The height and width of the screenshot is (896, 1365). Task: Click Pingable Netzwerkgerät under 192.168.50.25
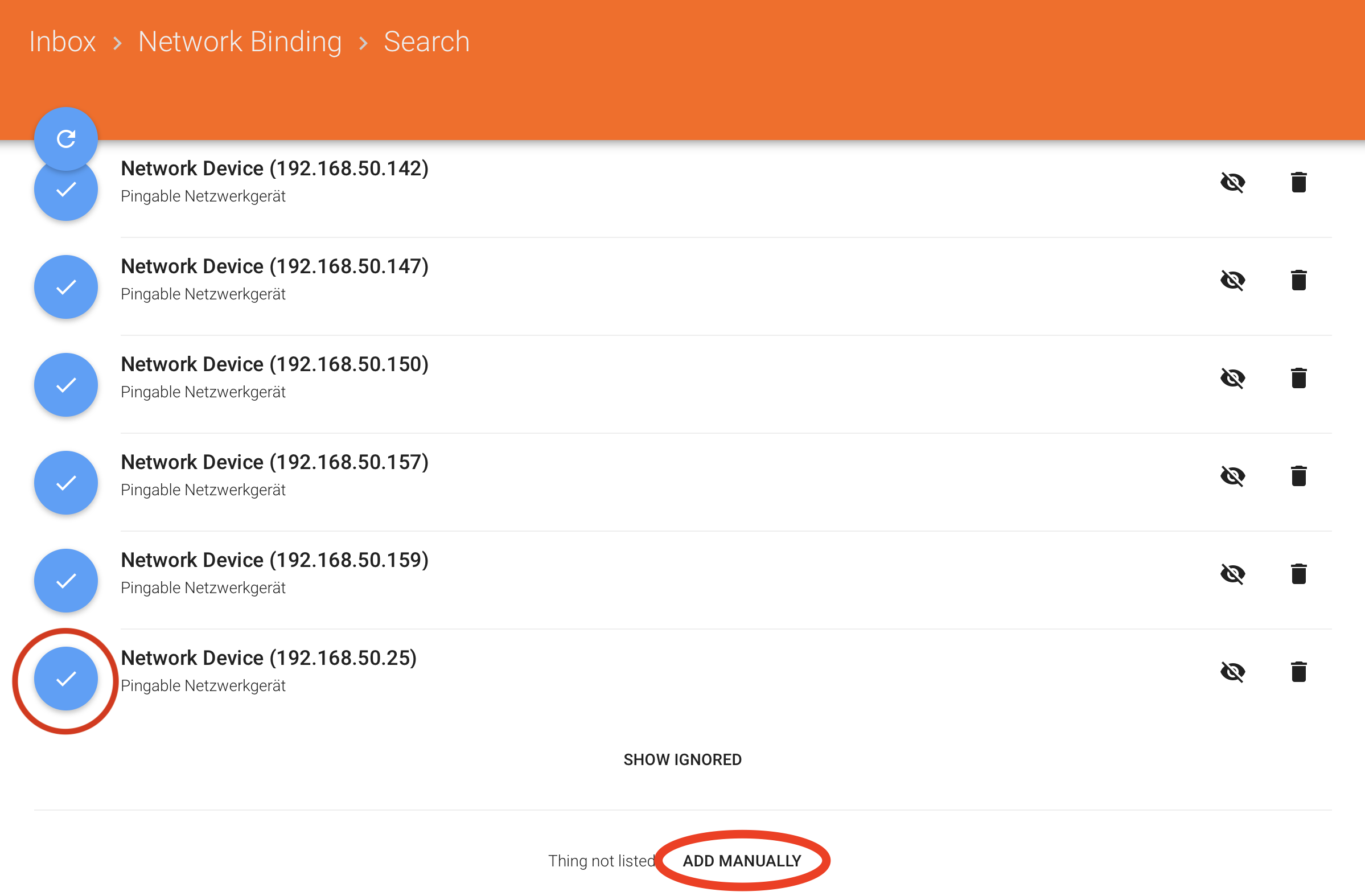203,687
